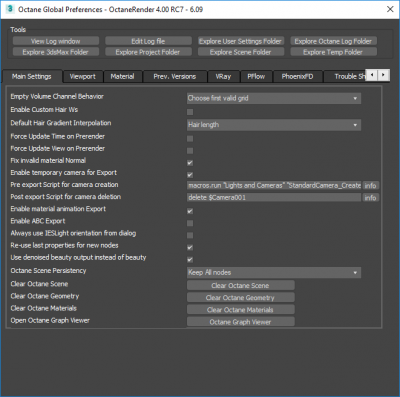Select the Material tab
The height and width of the screenshot is (397, 400).
[x=122, y=77]
